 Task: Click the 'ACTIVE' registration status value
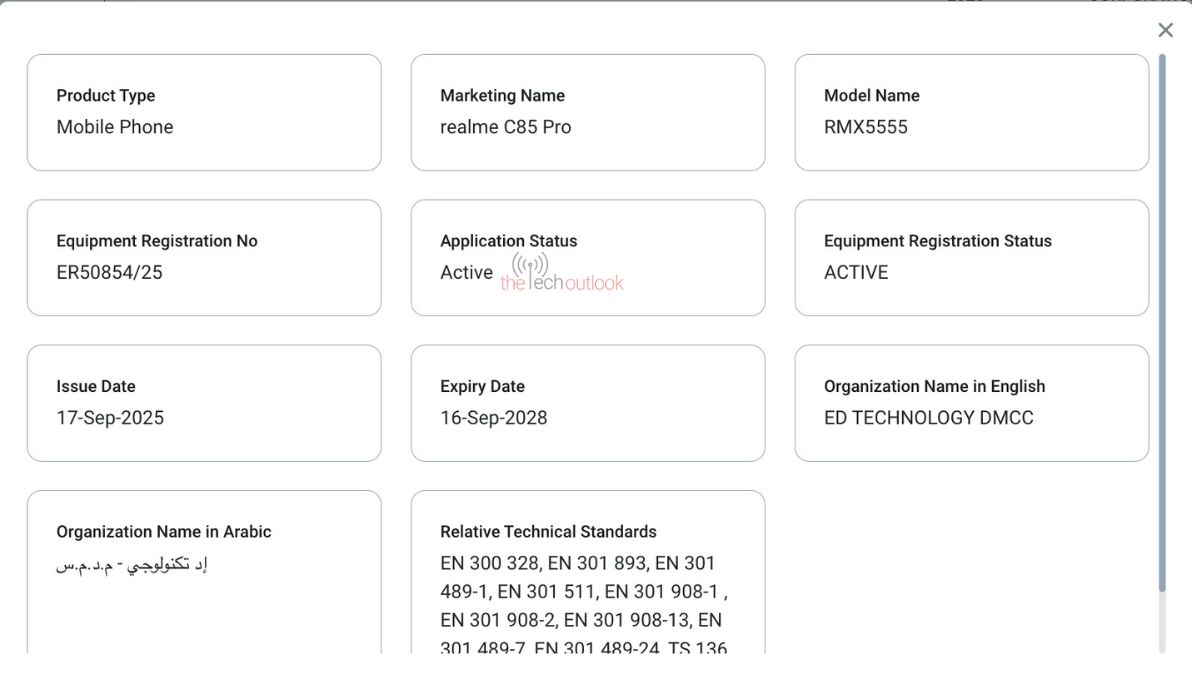[x=856, y=272]
